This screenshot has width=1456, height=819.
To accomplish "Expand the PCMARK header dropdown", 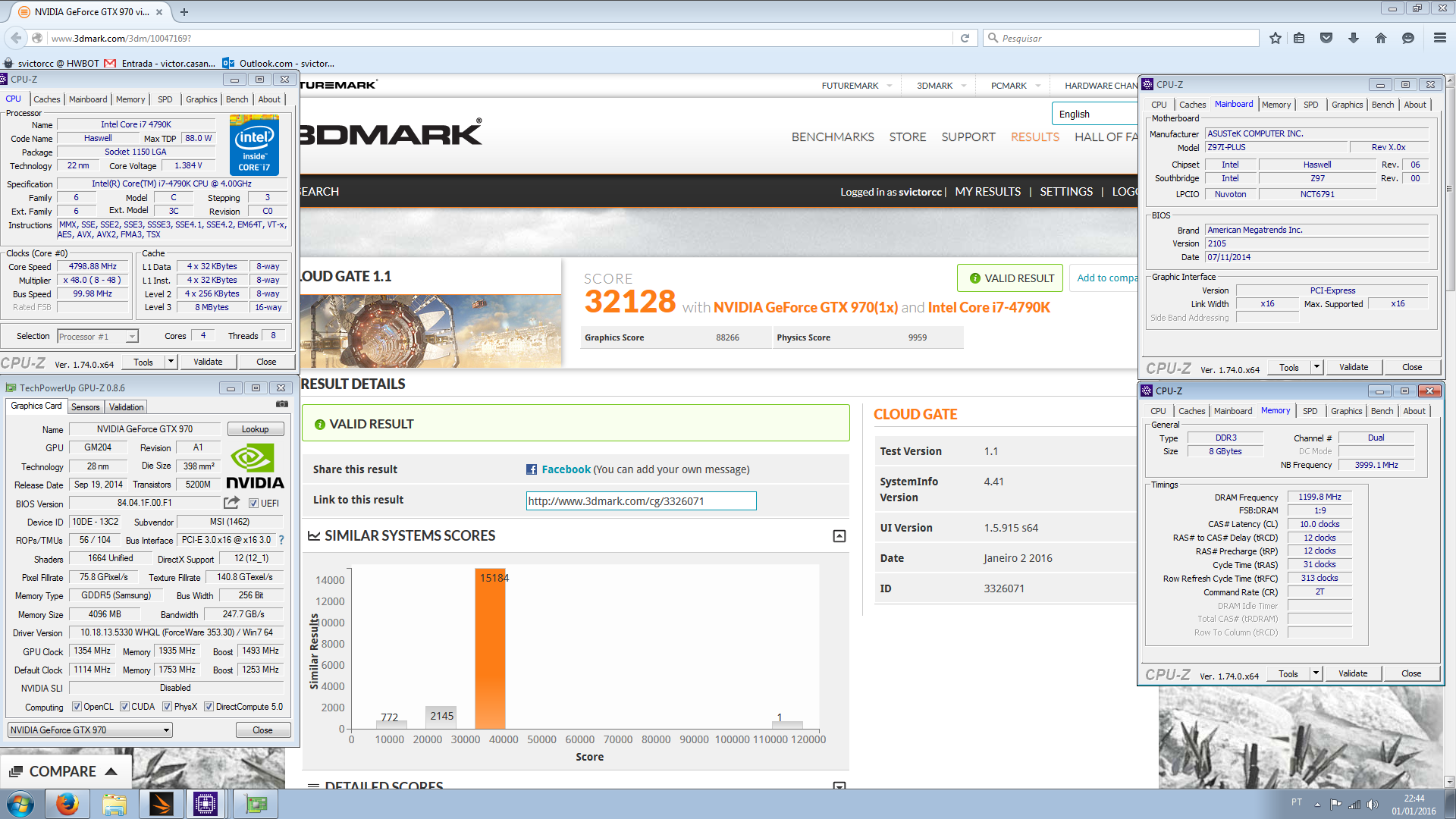I will click(x=1037, y=86).
